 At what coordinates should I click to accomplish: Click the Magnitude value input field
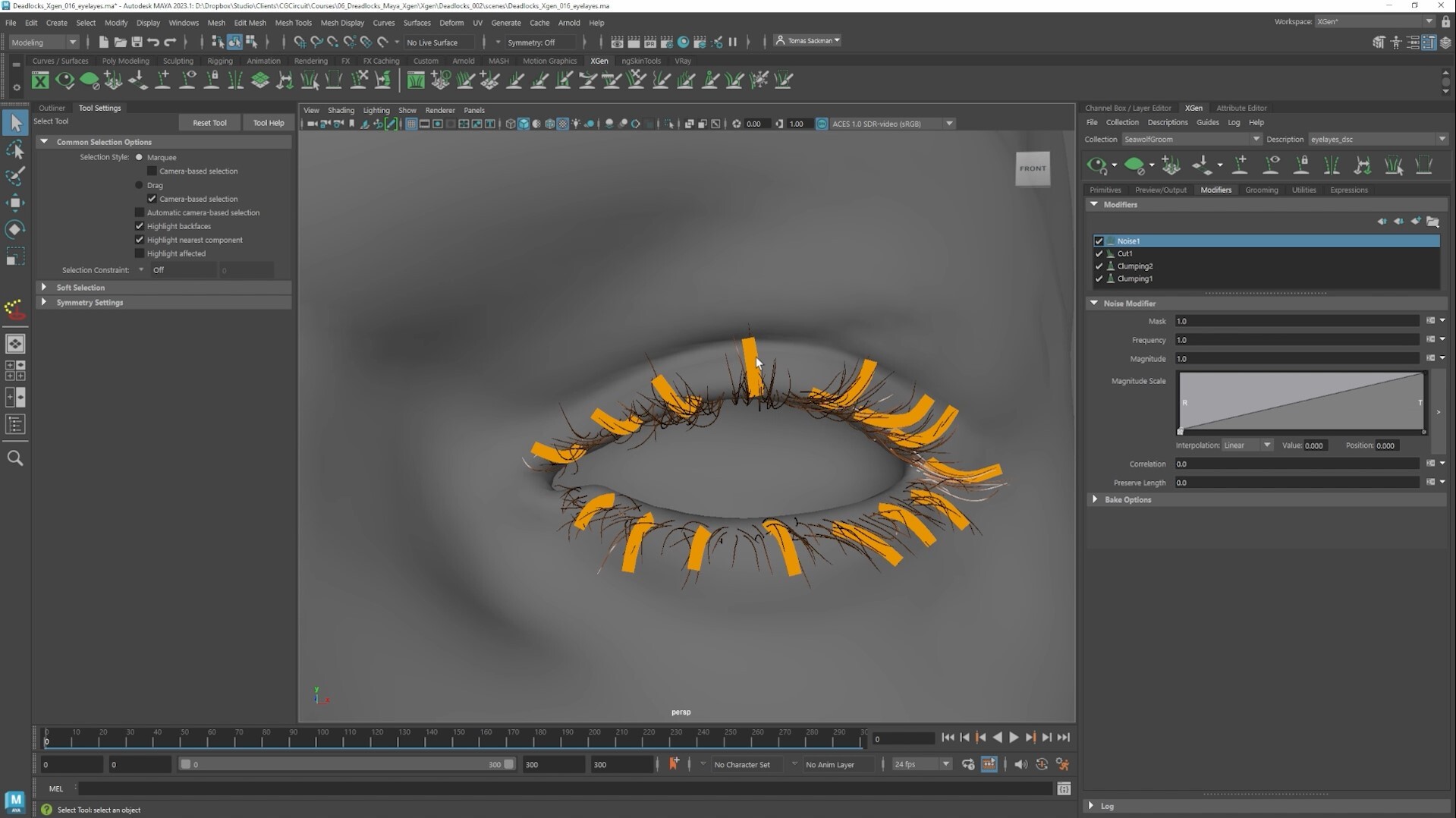pyautogui.click(x=1296, y=359)
